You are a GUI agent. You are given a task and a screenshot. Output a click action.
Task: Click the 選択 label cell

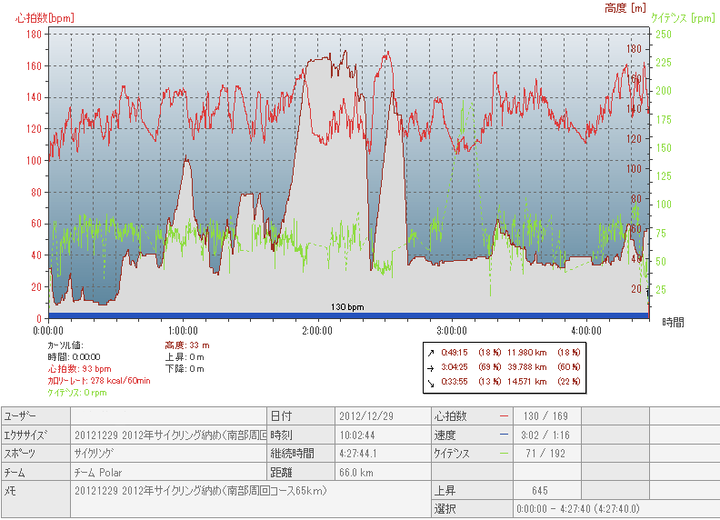(x=472, y=509)
